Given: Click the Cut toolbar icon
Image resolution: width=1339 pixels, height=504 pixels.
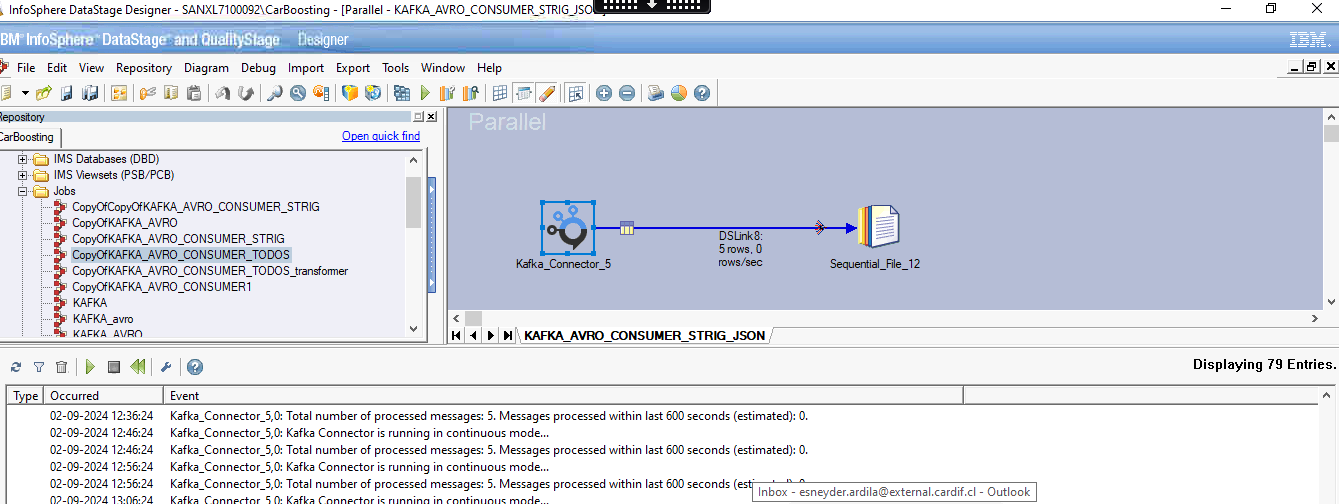Looking at the screenshot, I should 148,93.
